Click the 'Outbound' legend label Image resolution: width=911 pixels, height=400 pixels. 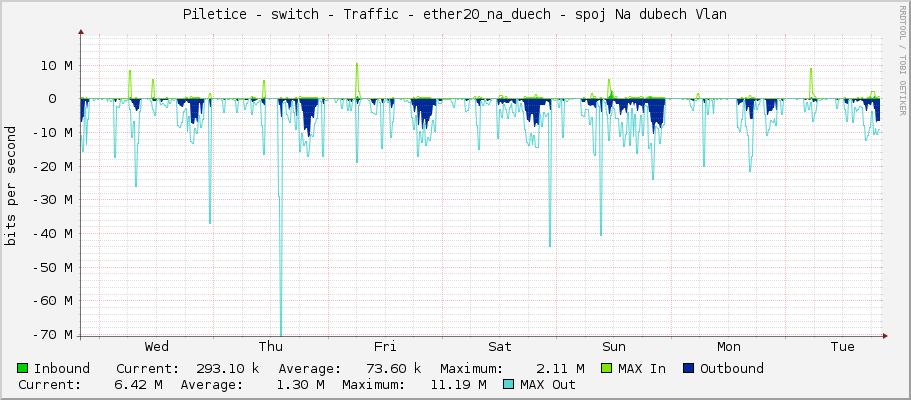[x=732, y=368]
